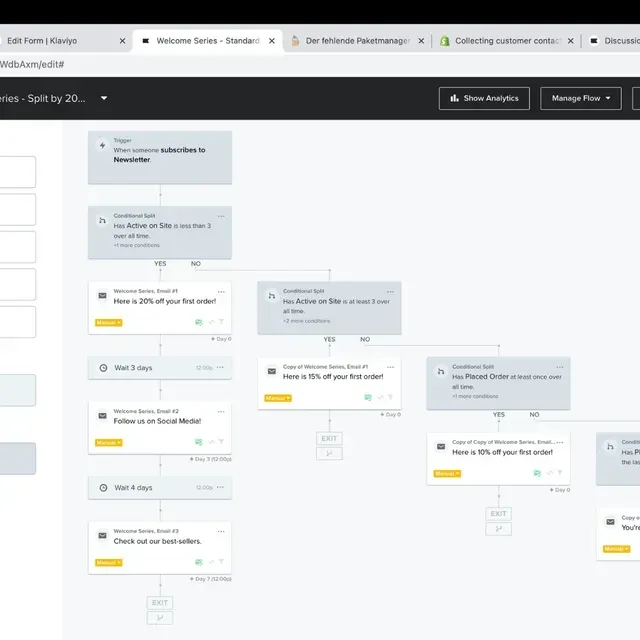
Task: Click filter funnel icon on 15% off email
Action: pyautogui.click(x=391, y=397)
